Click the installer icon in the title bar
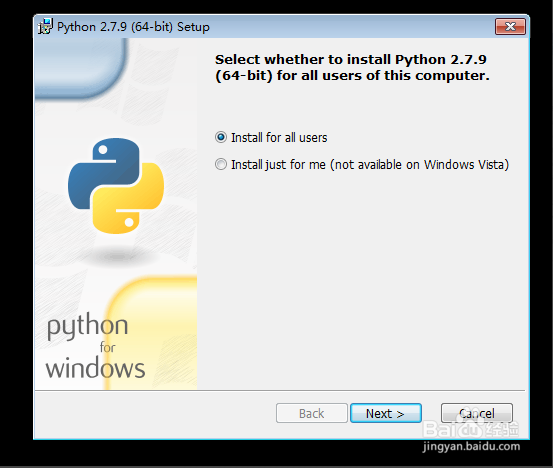The height and width of the screenshot is (468, 553). [x=45, y=26]
